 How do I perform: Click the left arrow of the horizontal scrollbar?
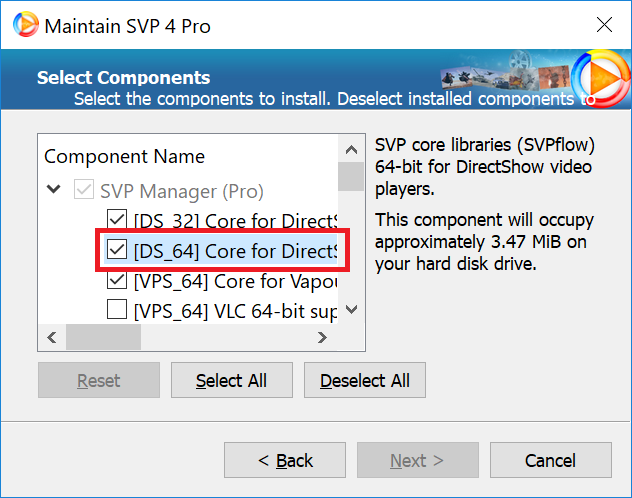click(48, 338)
